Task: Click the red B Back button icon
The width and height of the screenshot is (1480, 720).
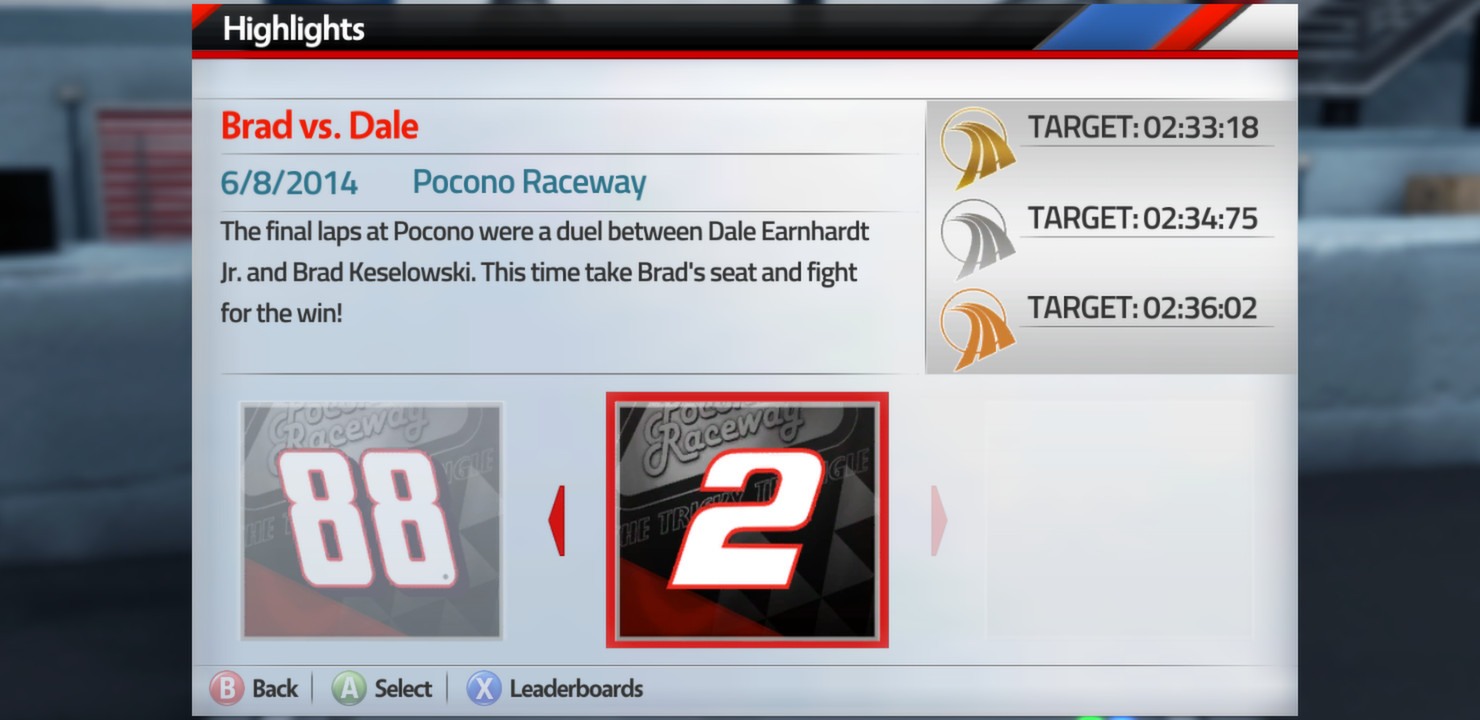Action: tap(226, 689)
